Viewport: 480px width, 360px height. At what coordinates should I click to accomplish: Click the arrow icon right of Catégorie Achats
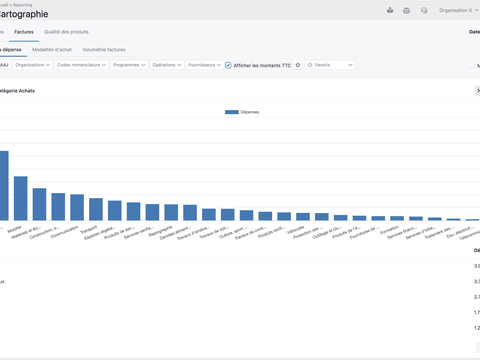[478, 91]
